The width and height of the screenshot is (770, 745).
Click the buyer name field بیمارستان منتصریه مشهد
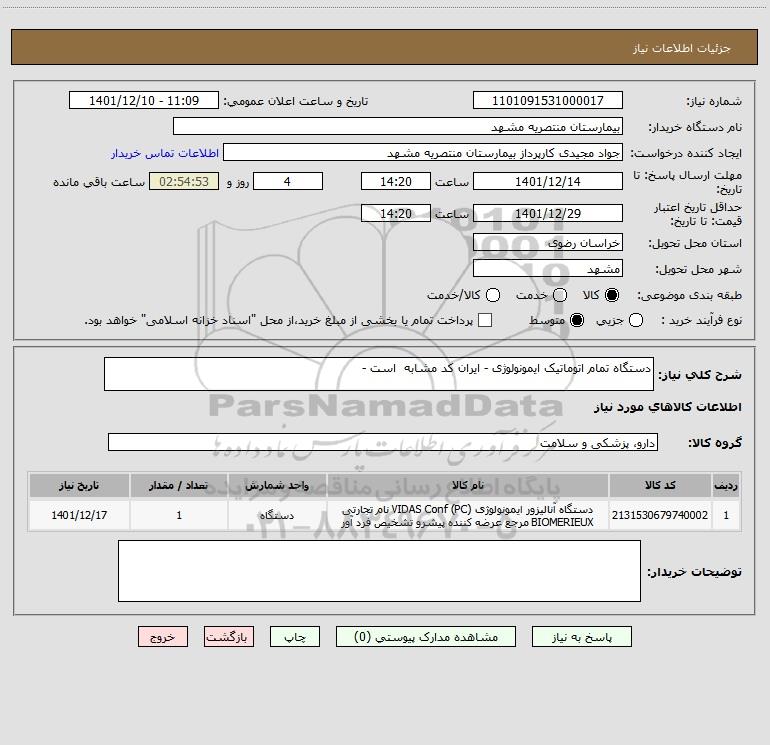coord(398,126)
